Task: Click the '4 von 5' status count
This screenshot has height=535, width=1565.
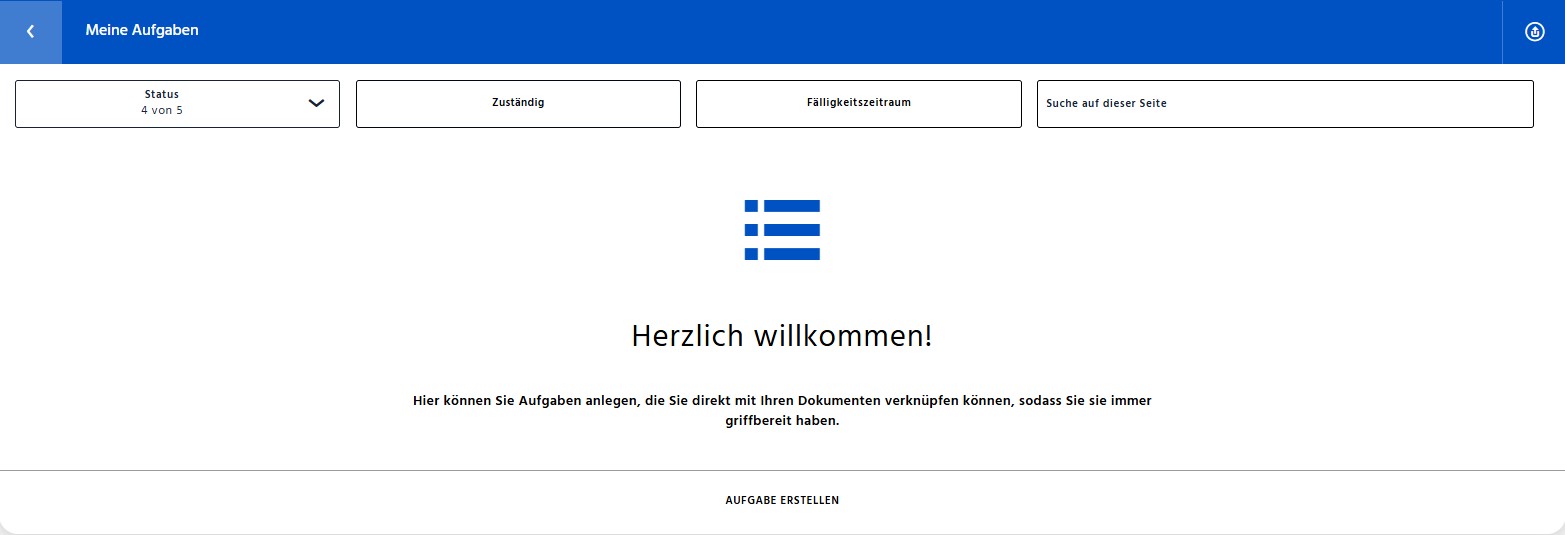Action: 162,111
